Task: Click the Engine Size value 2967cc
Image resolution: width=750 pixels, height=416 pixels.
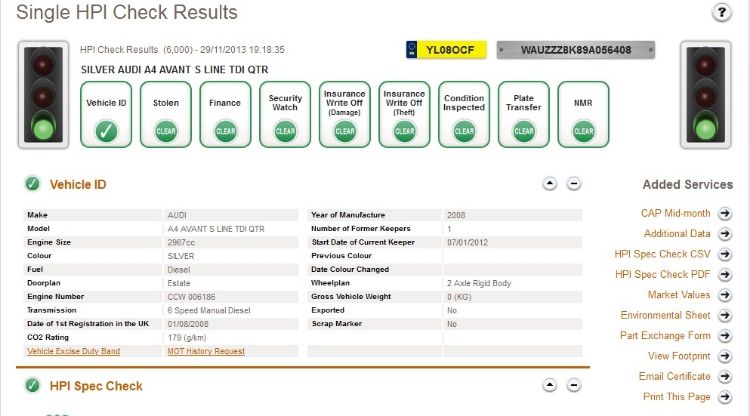Action: [181, 242]
